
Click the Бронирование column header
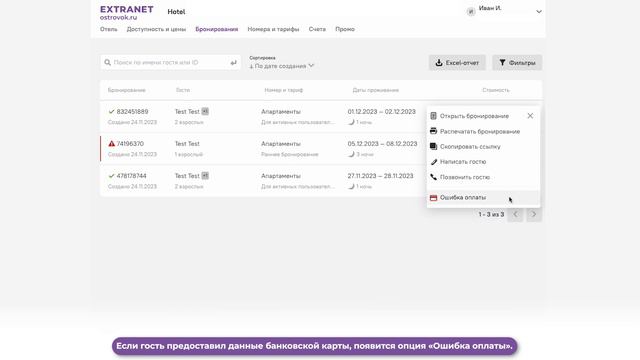point(127,90)
